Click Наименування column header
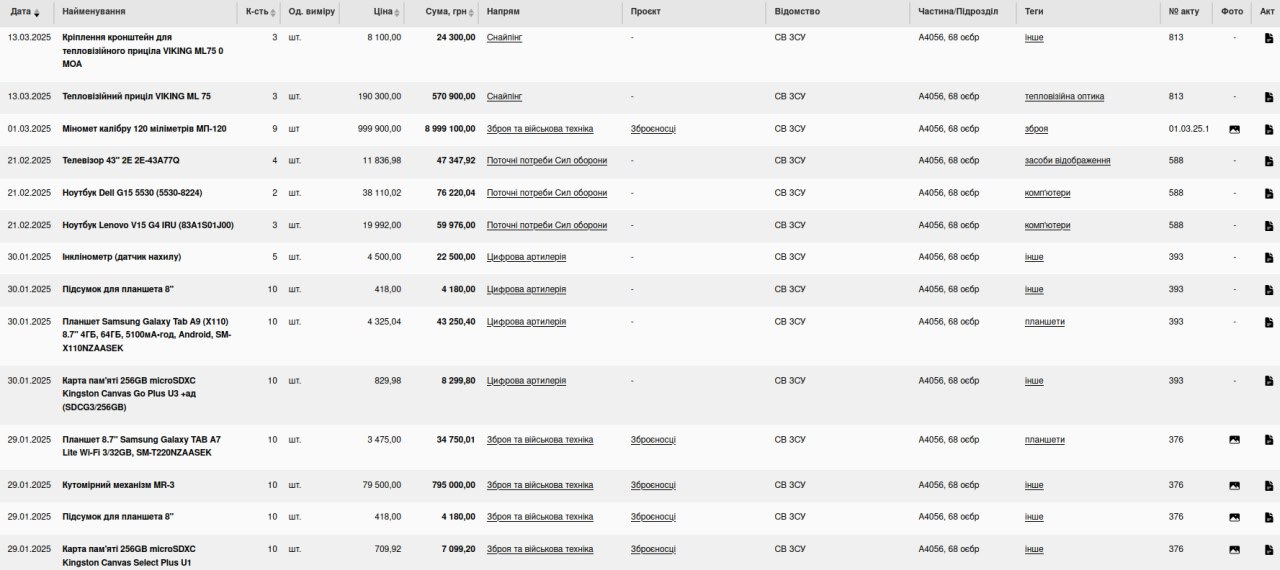 94,12
